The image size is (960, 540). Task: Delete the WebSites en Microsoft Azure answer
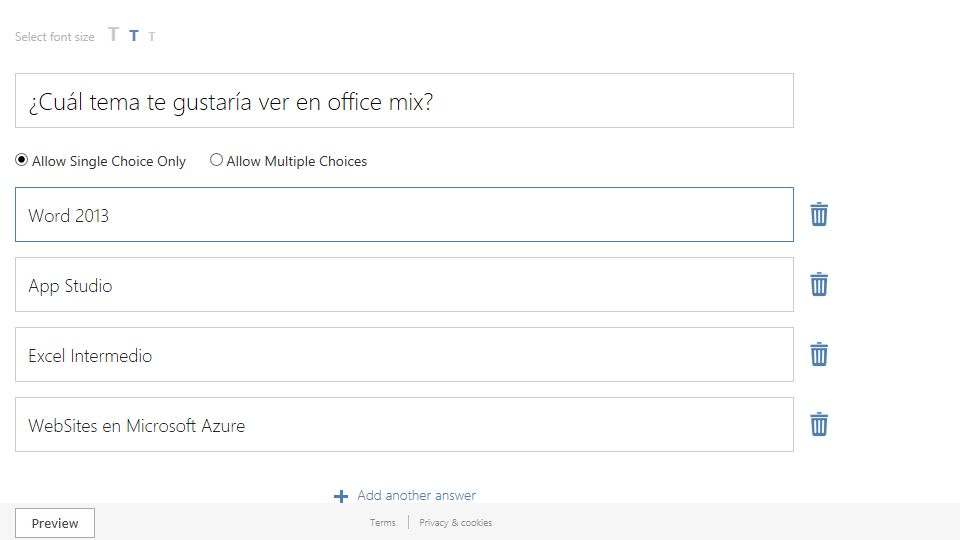(x=819, y=424)
